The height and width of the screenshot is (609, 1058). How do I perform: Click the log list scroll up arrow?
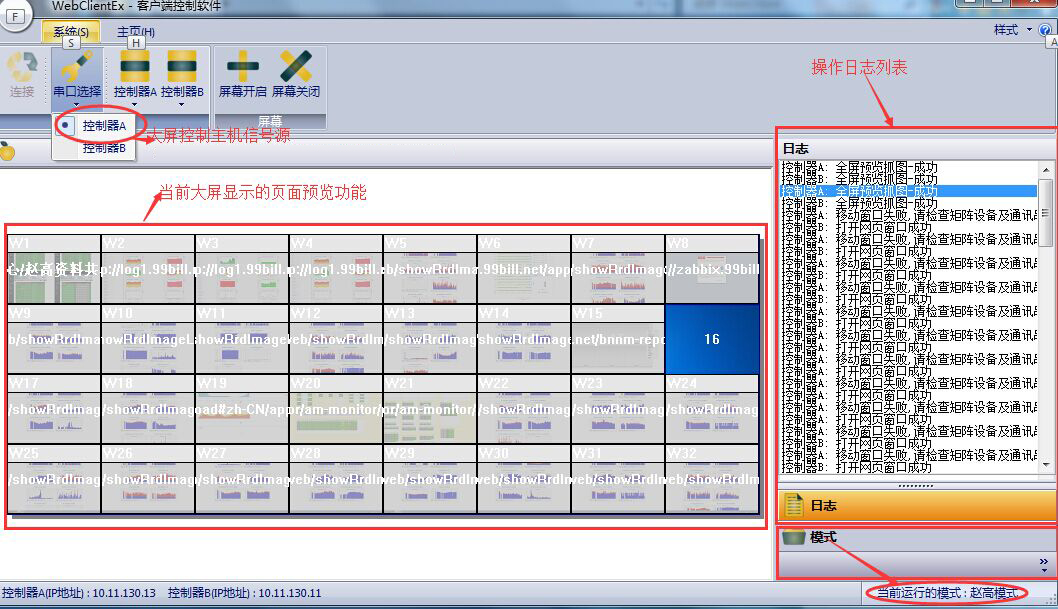(1045, 169)
